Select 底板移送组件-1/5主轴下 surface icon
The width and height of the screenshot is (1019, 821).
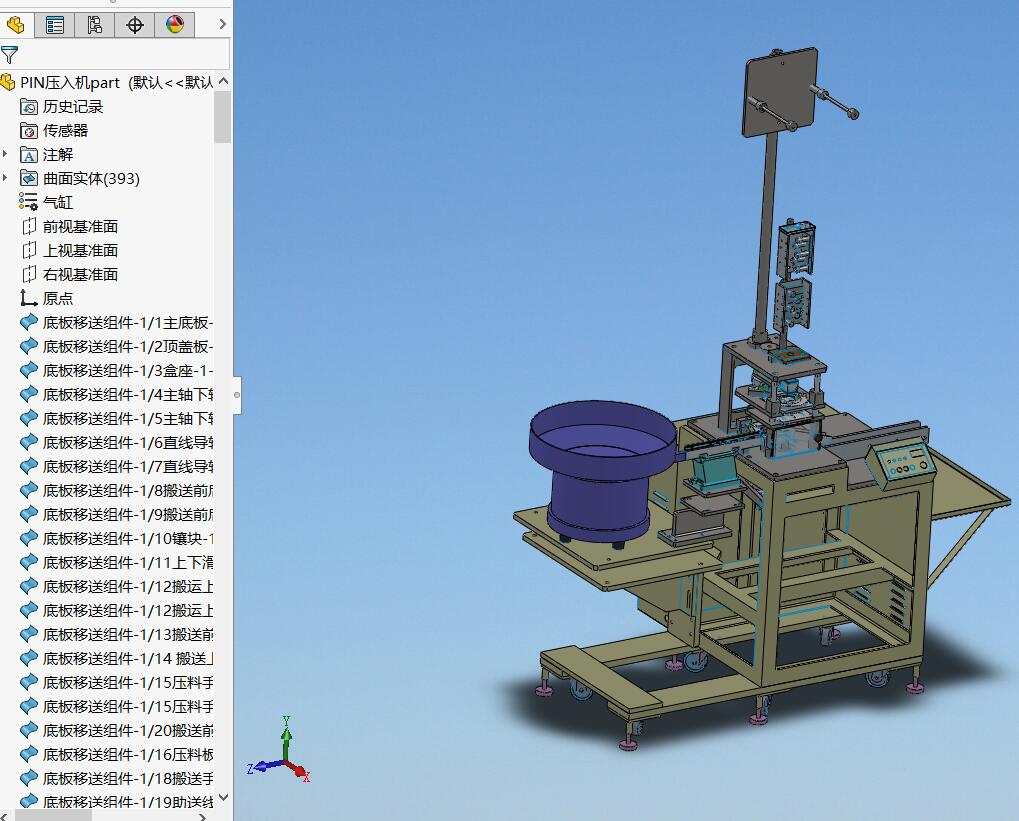[x=29, y=419]
